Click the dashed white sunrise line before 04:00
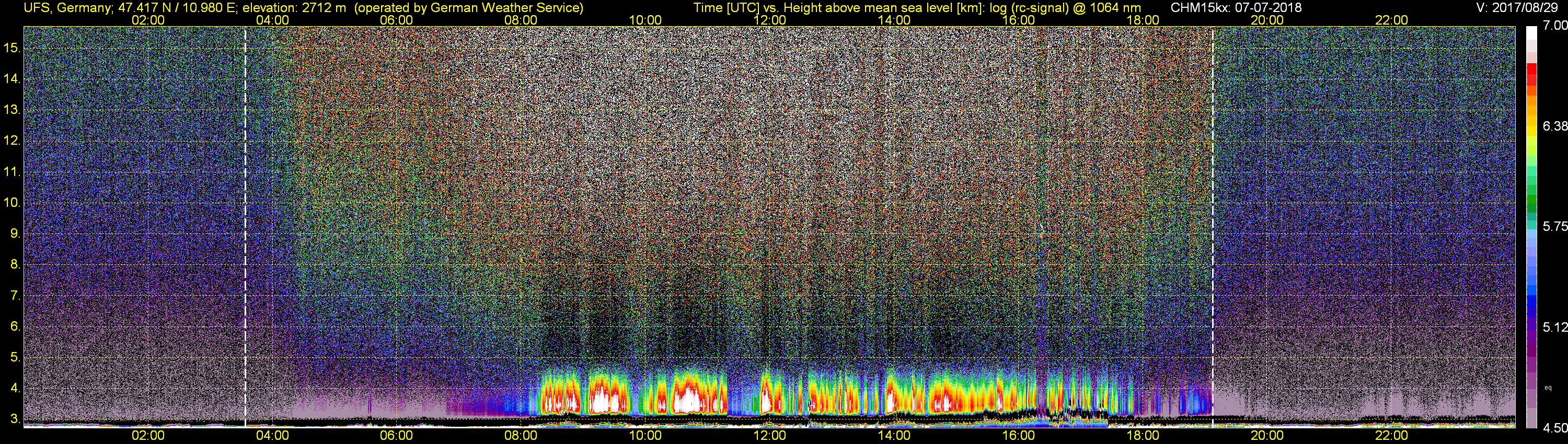Screen dimensions: 1568x444 (x=245, y=226)
